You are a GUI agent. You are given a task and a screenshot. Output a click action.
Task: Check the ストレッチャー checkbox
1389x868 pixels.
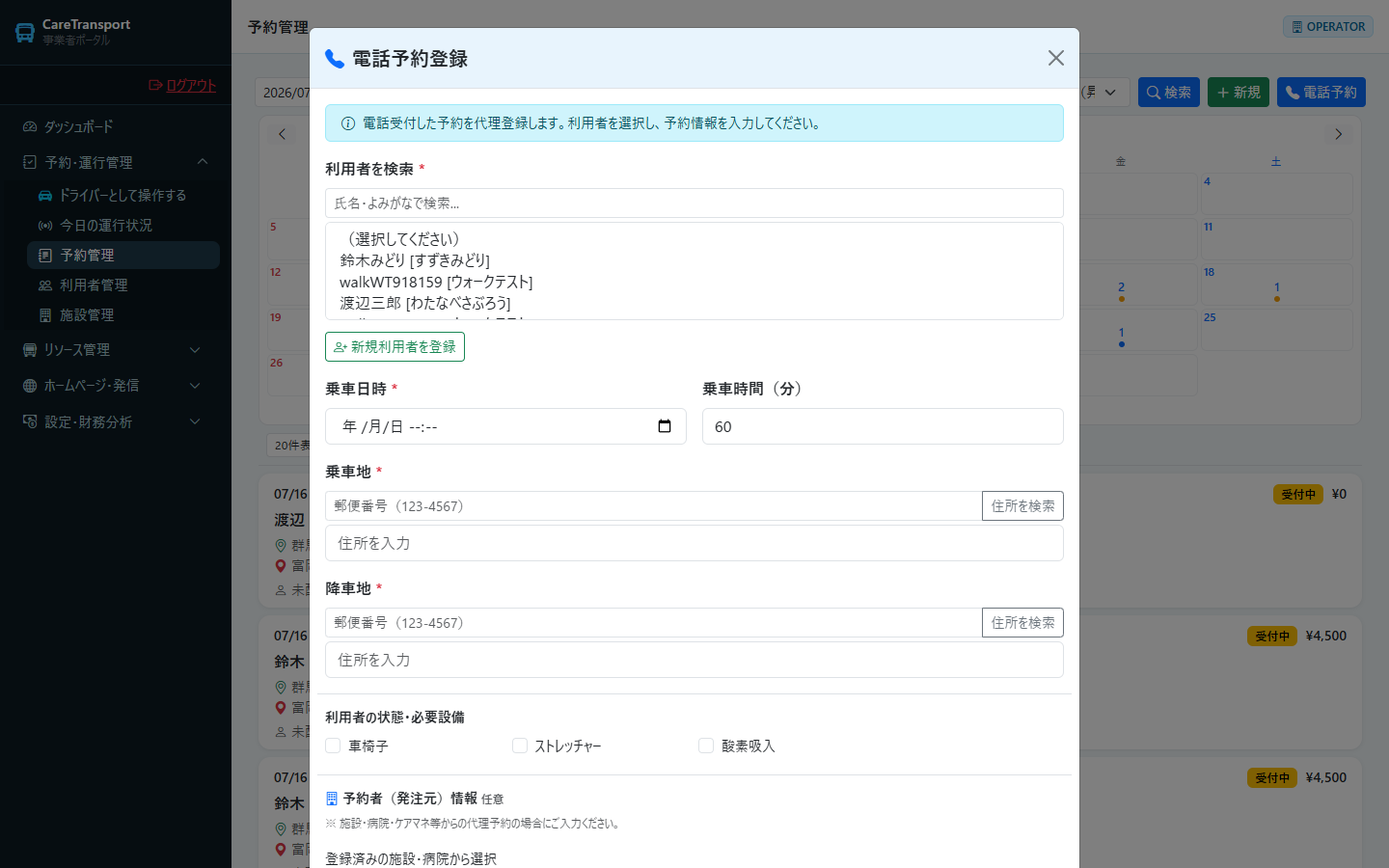(520, 746)
